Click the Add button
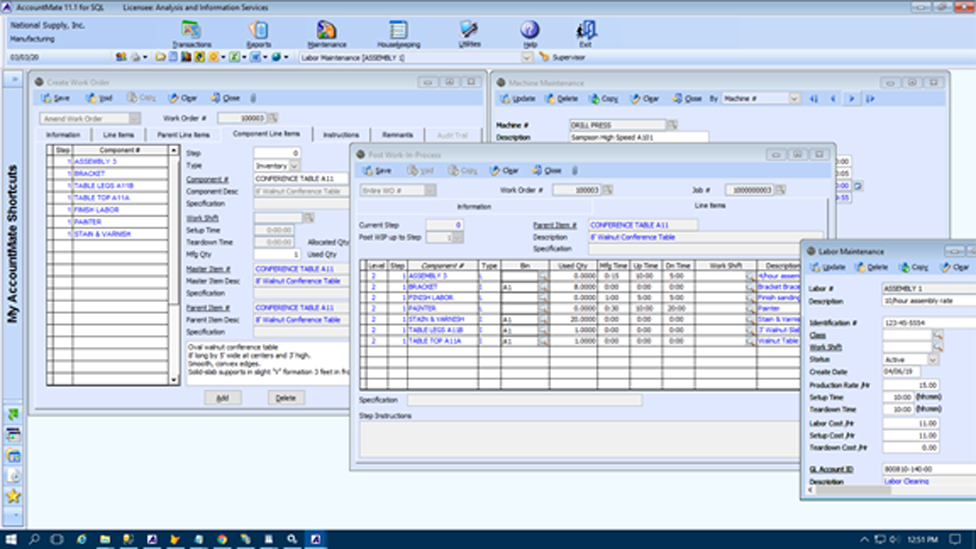This screenshot has height=549, width=976. 222,398
